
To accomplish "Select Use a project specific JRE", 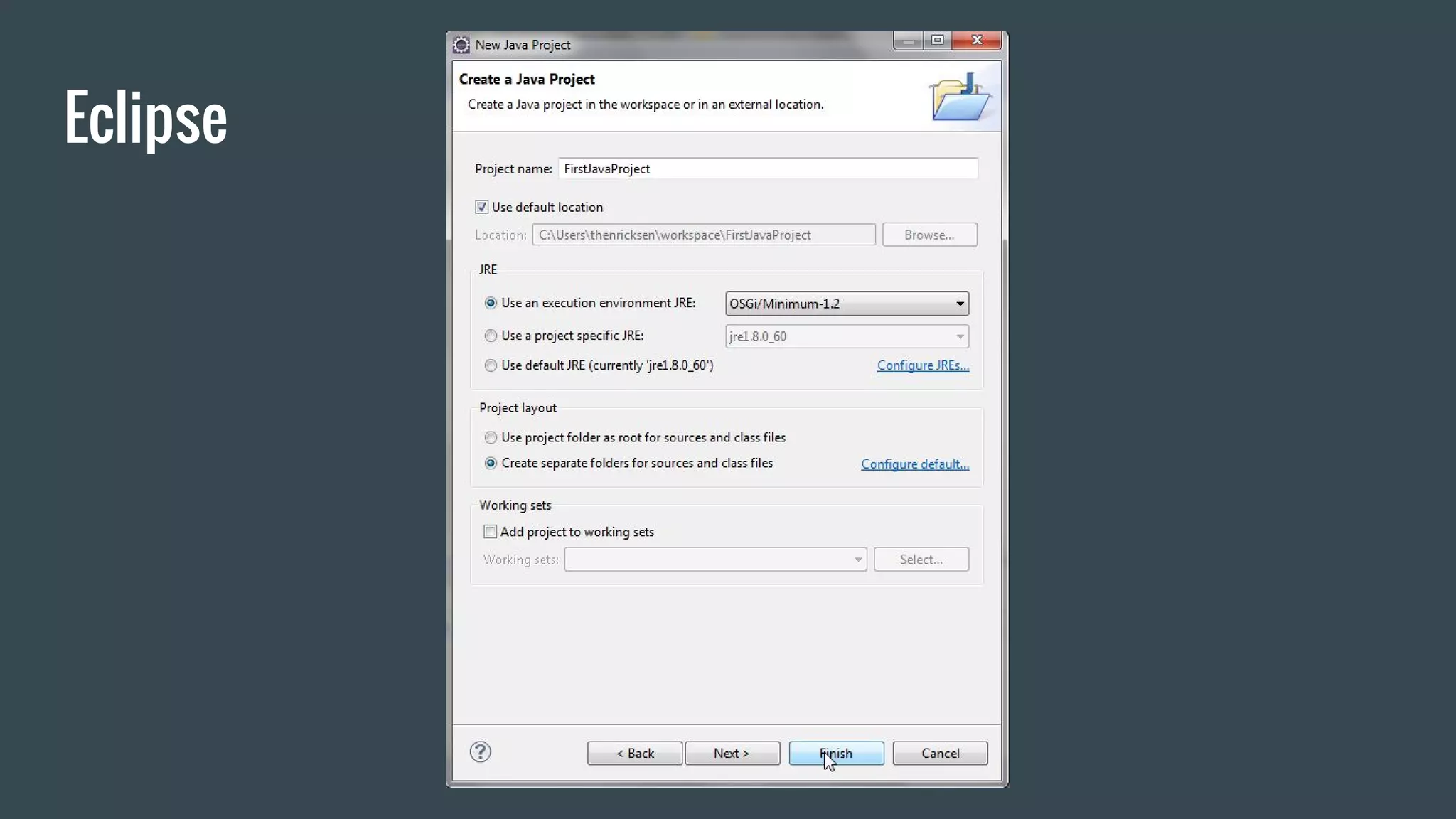I will [x=491, y=336].
